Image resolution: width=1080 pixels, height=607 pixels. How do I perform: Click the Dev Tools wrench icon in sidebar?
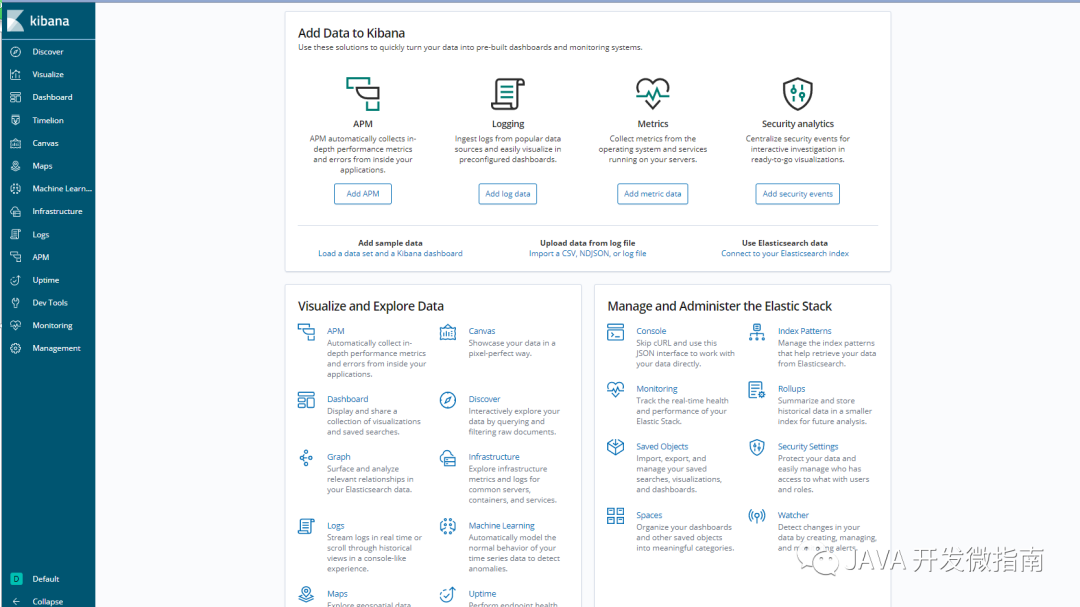coord(16,302)
